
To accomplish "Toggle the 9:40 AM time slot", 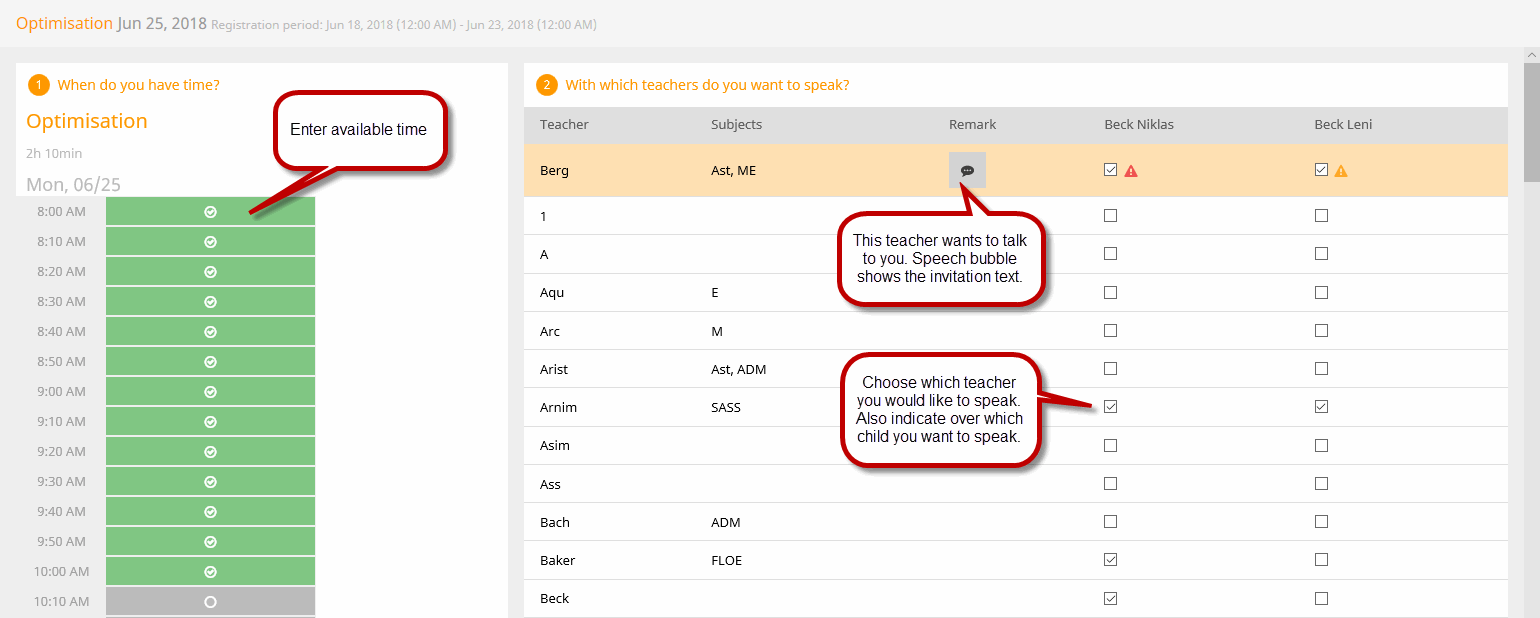I will click(210, 511).
